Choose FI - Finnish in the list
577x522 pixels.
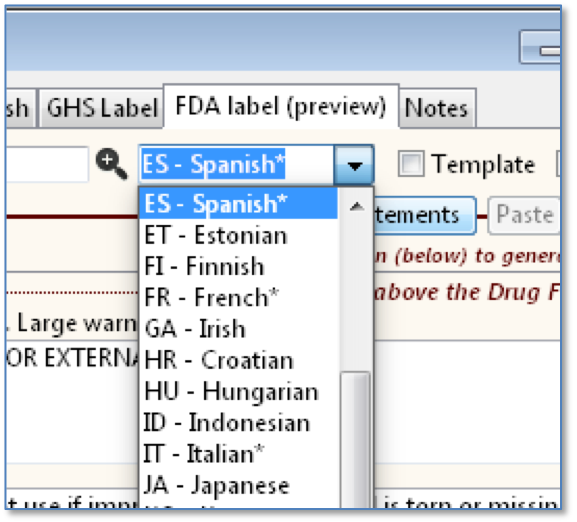[x=238, y=266]
